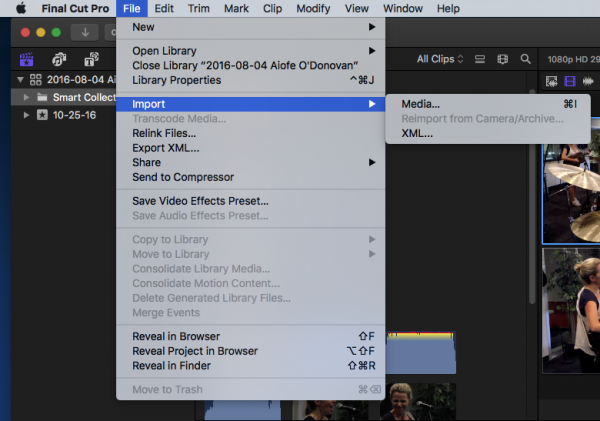Show the video and audio filmstrip view
Screen dimensions: 600x421
tap(551, 81)
